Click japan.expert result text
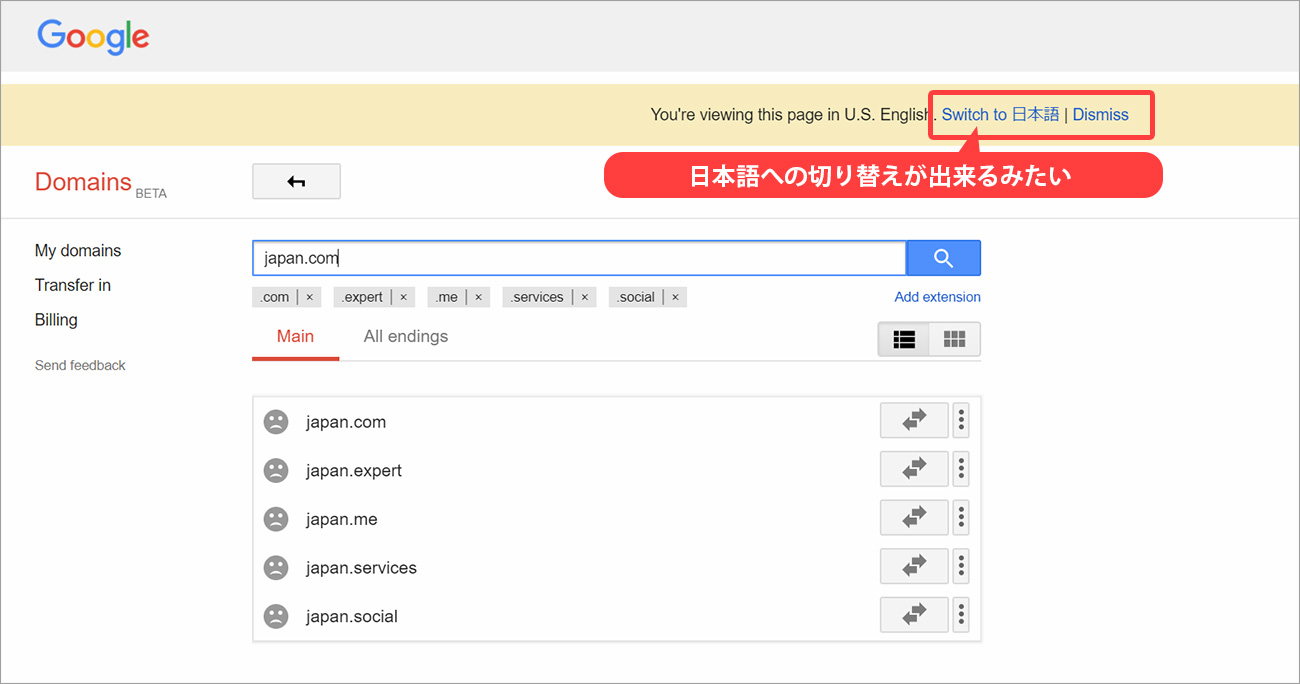The height and width of the screenshot is (684, 1300). point(354,471)
